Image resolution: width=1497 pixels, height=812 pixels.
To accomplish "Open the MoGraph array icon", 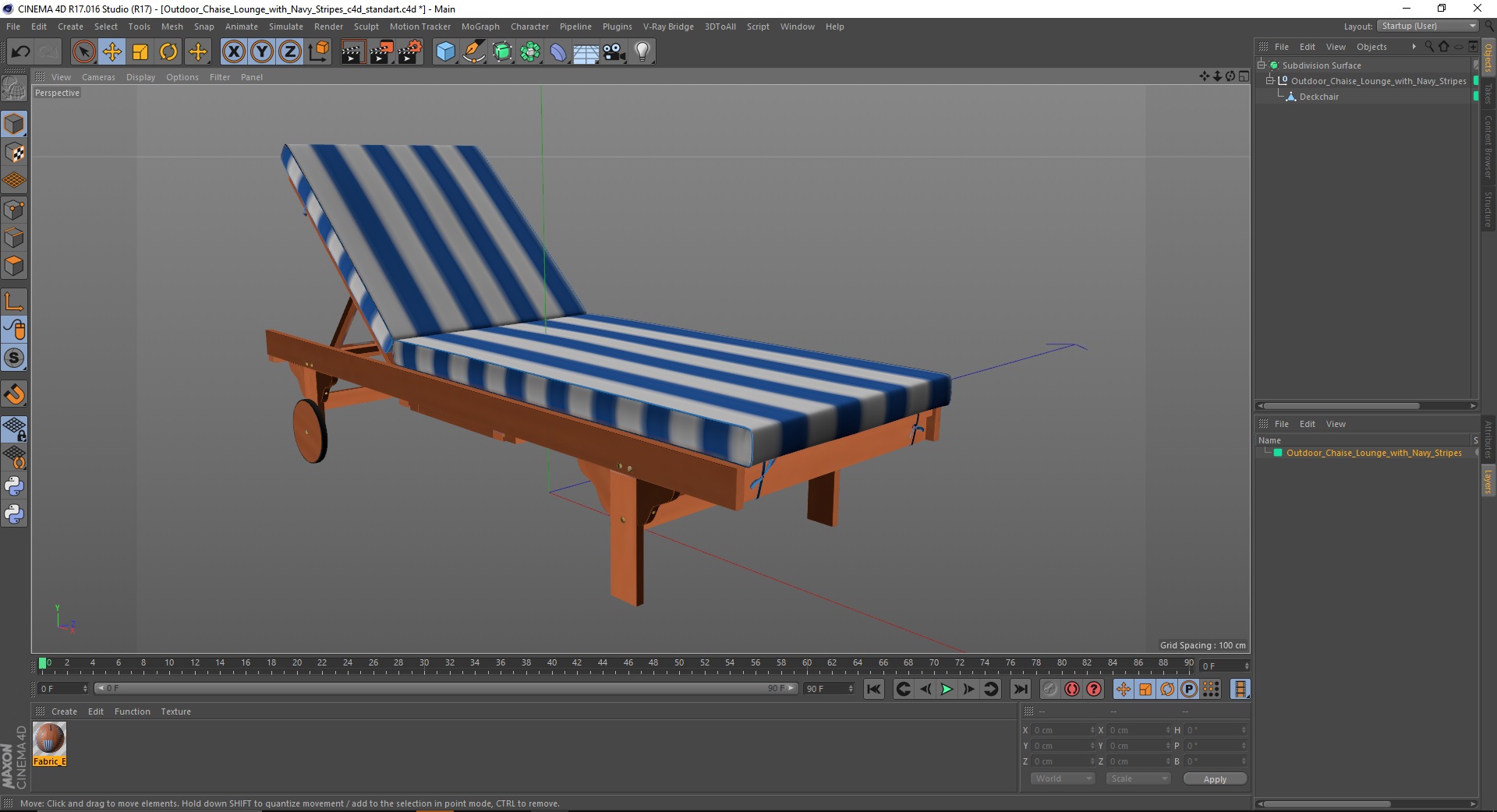I will pos(530,52).
